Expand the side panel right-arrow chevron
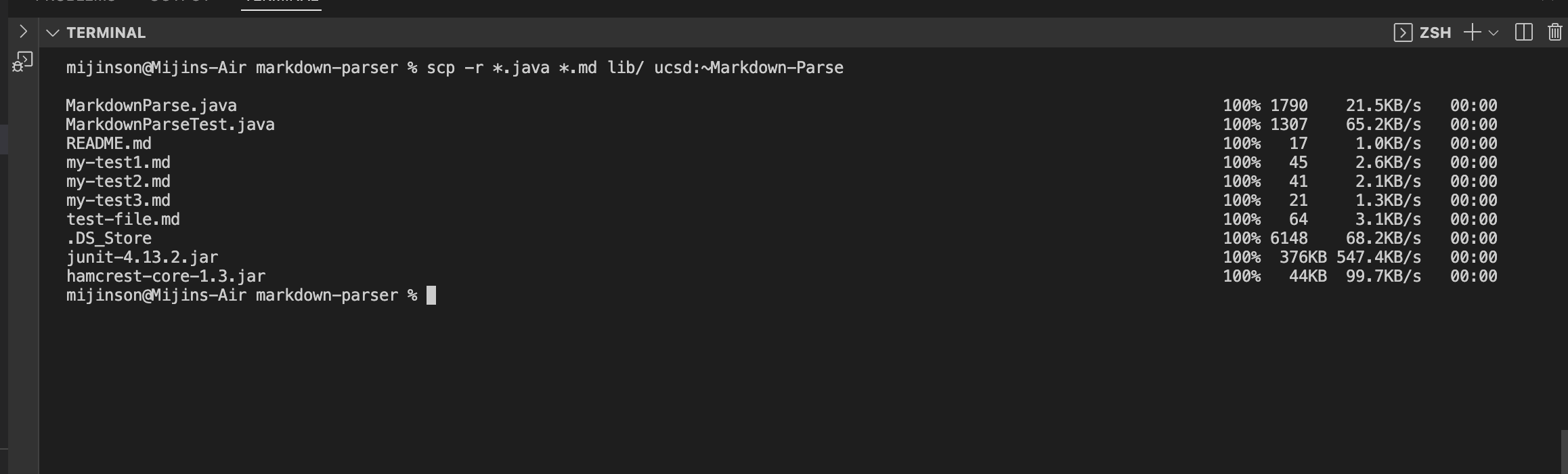 tap(23, 31)
